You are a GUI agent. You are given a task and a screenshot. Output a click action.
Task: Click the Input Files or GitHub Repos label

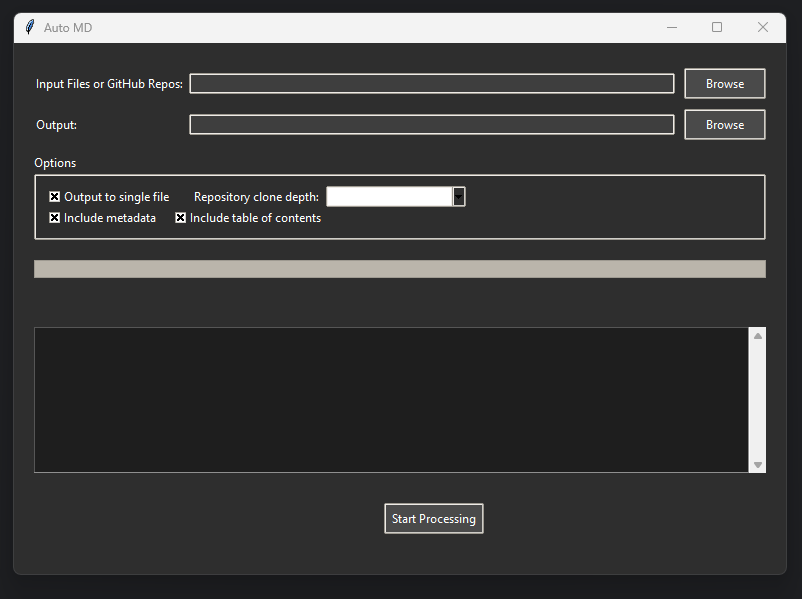point(109,84)
